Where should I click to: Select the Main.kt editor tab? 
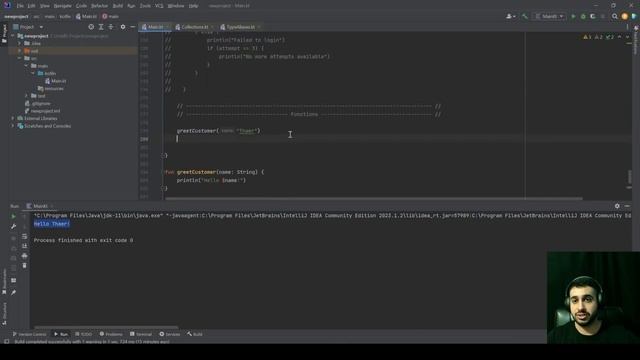(x=155, y=27)
